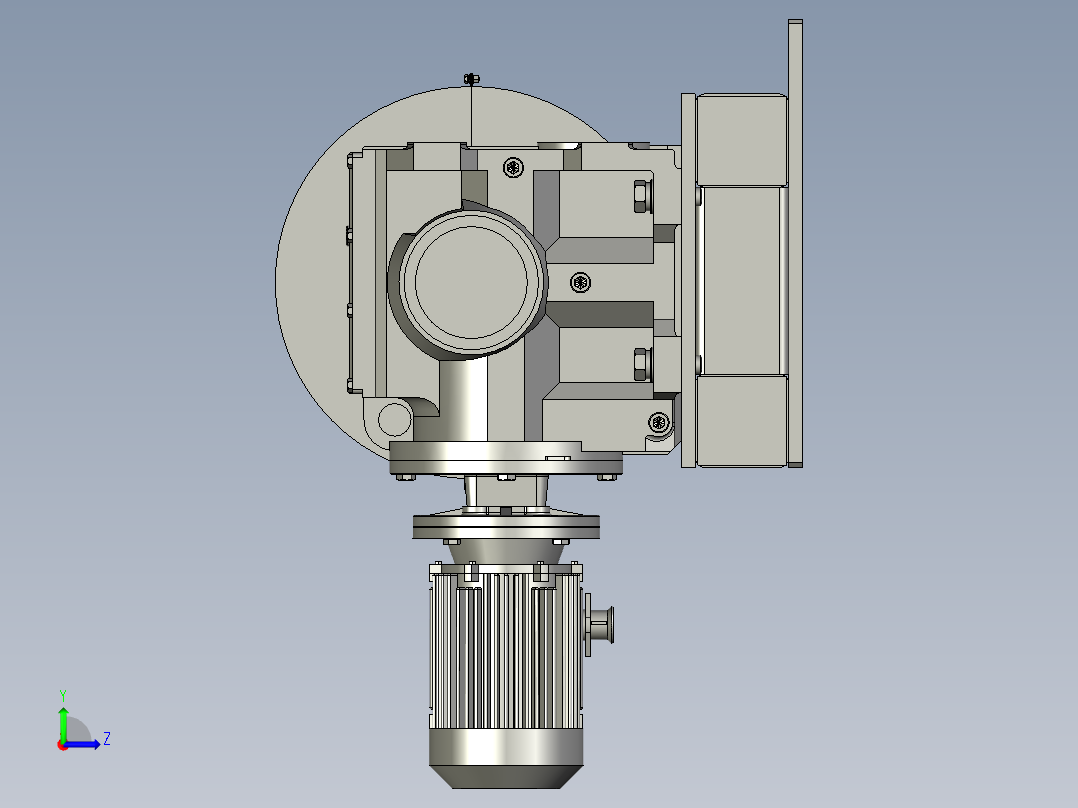Viewport: 1078px width, 808px height.
Task: Pick the center screw plug on the gearbox housing
Action: click(x=580, y=283)
